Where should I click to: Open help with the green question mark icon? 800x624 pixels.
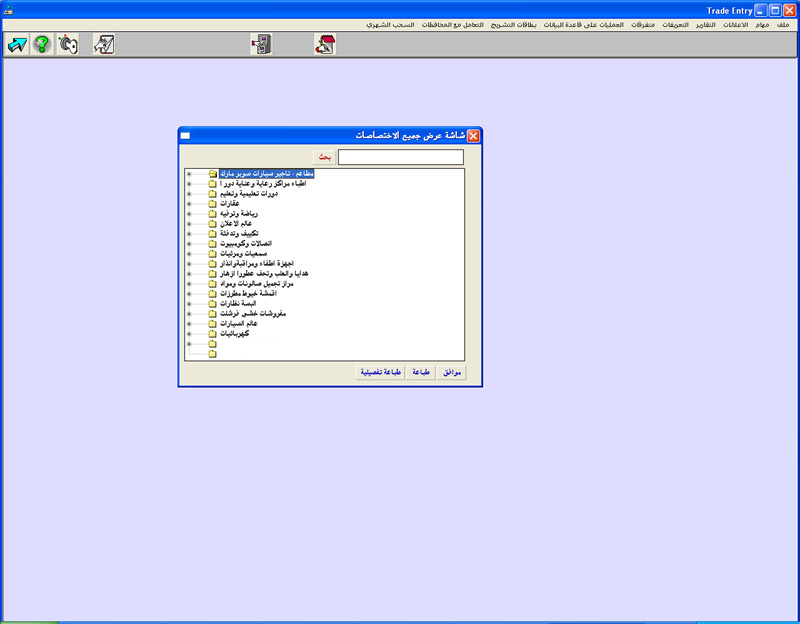[42, 44]
